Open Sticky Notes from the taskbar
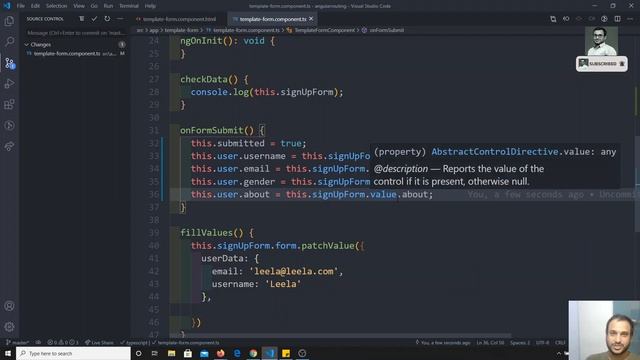 [x=286, y=353]
